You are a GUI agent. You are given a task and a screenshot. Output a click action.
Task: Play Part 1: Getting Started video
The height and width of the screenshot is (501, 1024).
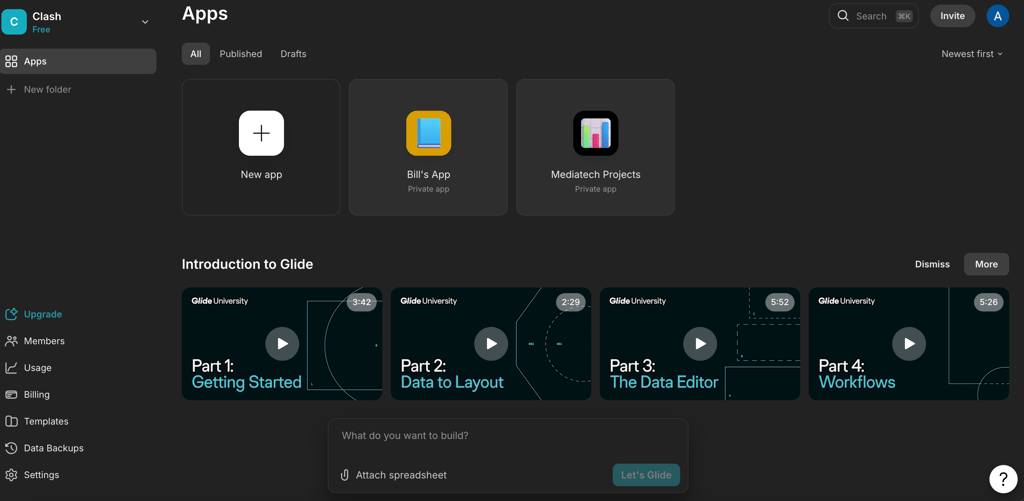click(282, 344)
